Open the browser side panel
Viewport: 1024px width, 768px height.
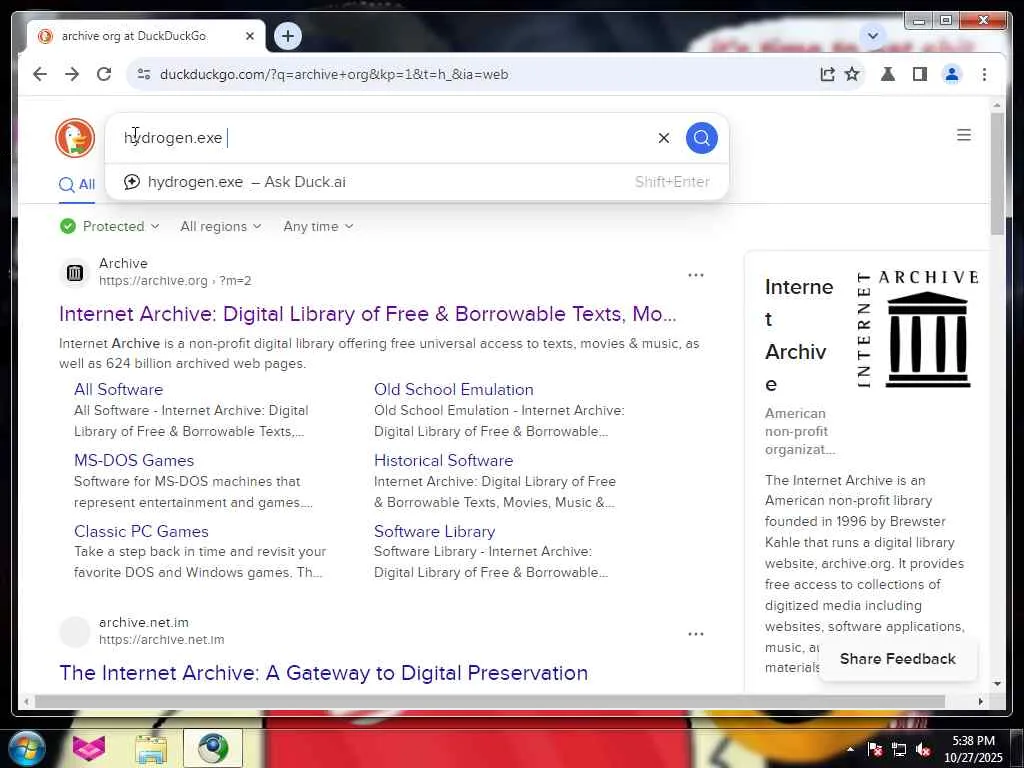click(x=920, y=74)
